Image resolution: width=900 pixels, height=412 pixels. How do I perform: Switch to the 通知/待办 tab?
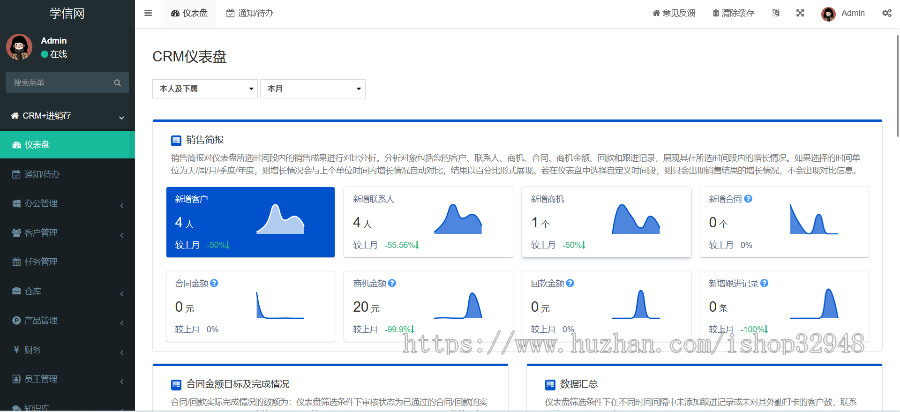click(x=249, y=13)
